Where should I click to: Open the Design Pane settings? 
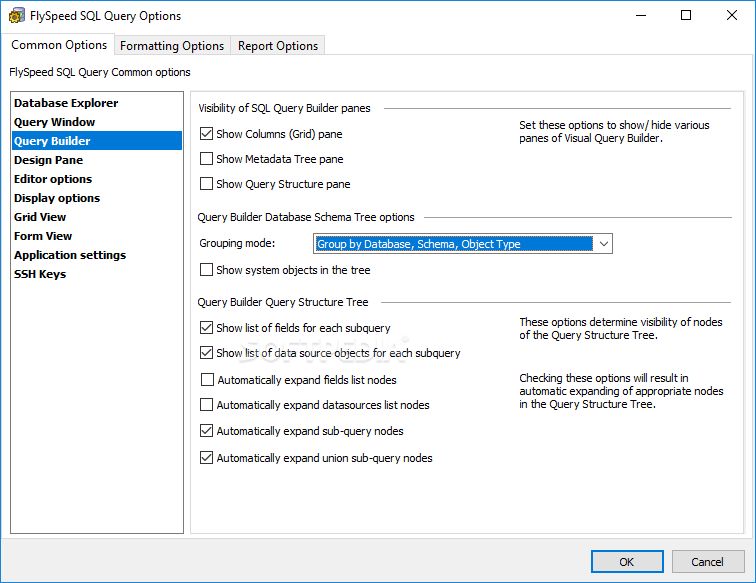(96, 160)
